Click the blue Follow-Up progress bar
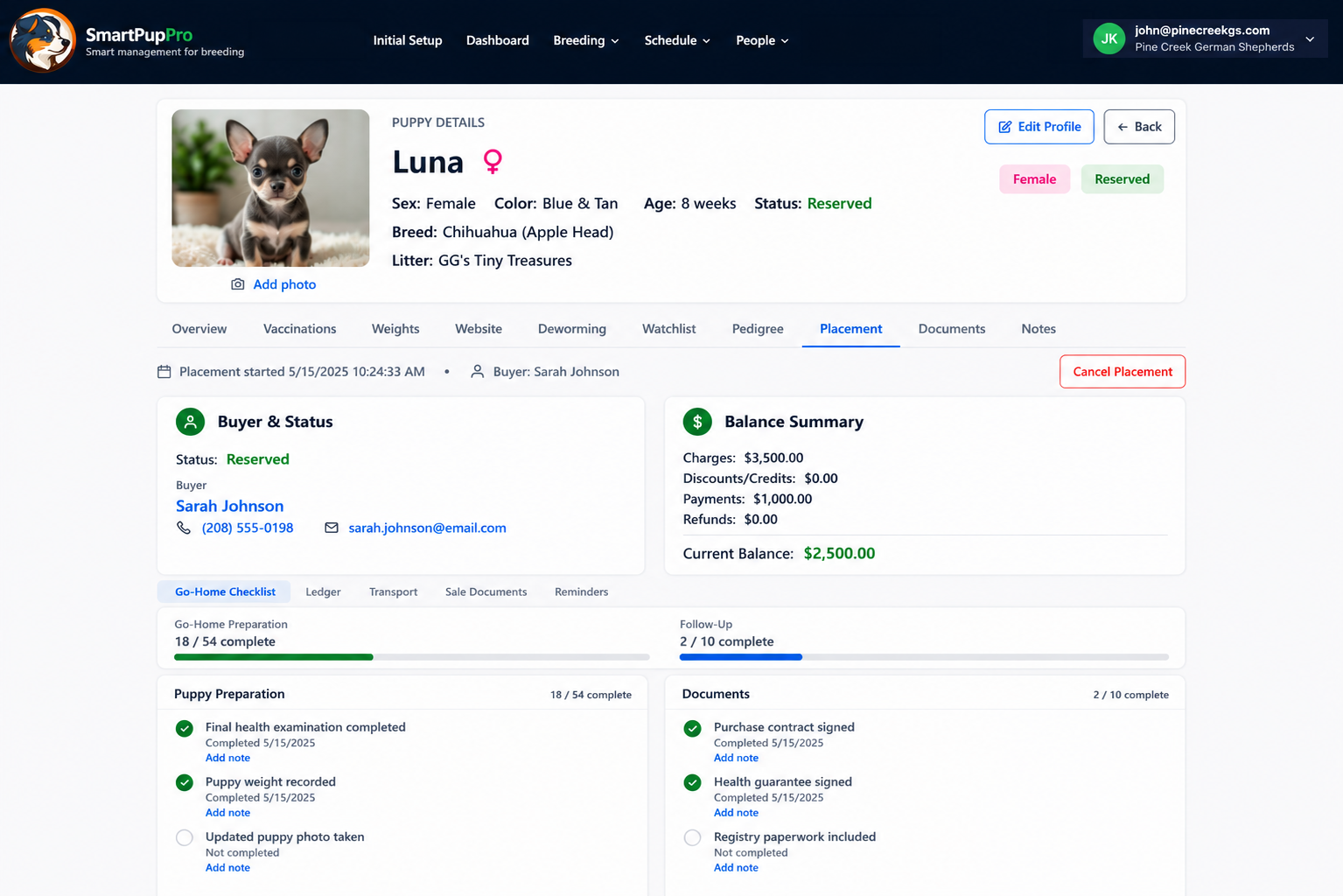Image resolution: width=1343 pixels, height=896 pixels. (741, 657)
